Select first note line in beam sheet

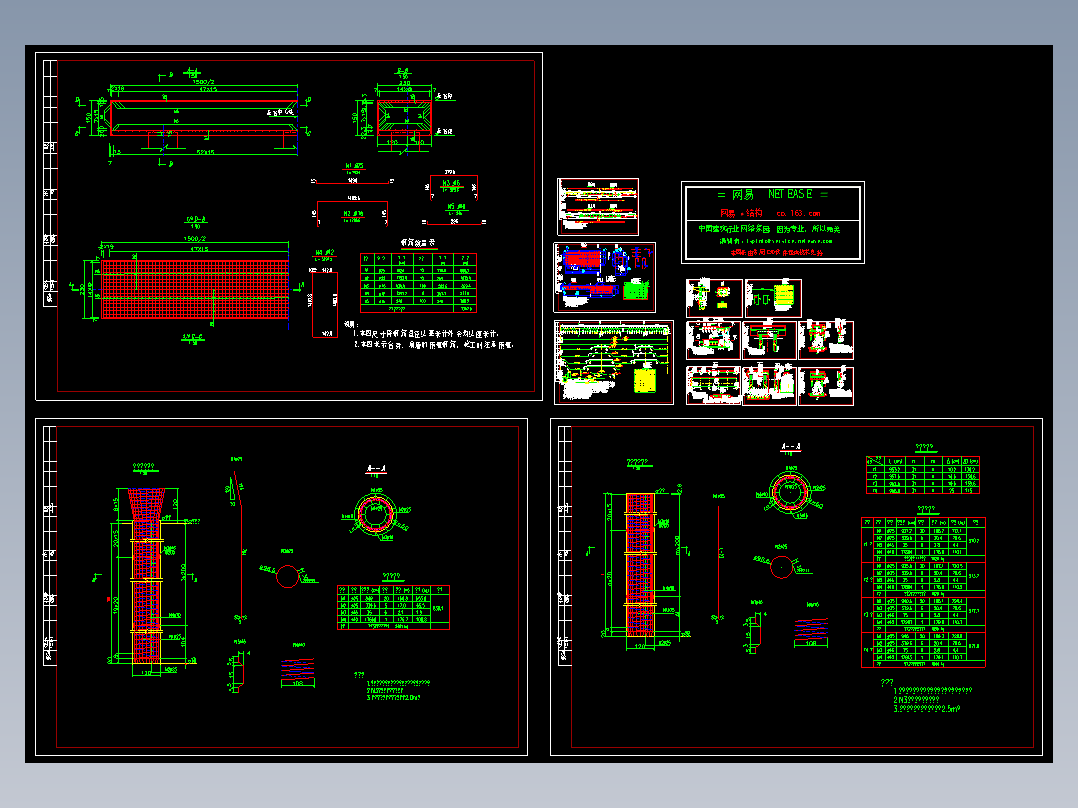426,334
